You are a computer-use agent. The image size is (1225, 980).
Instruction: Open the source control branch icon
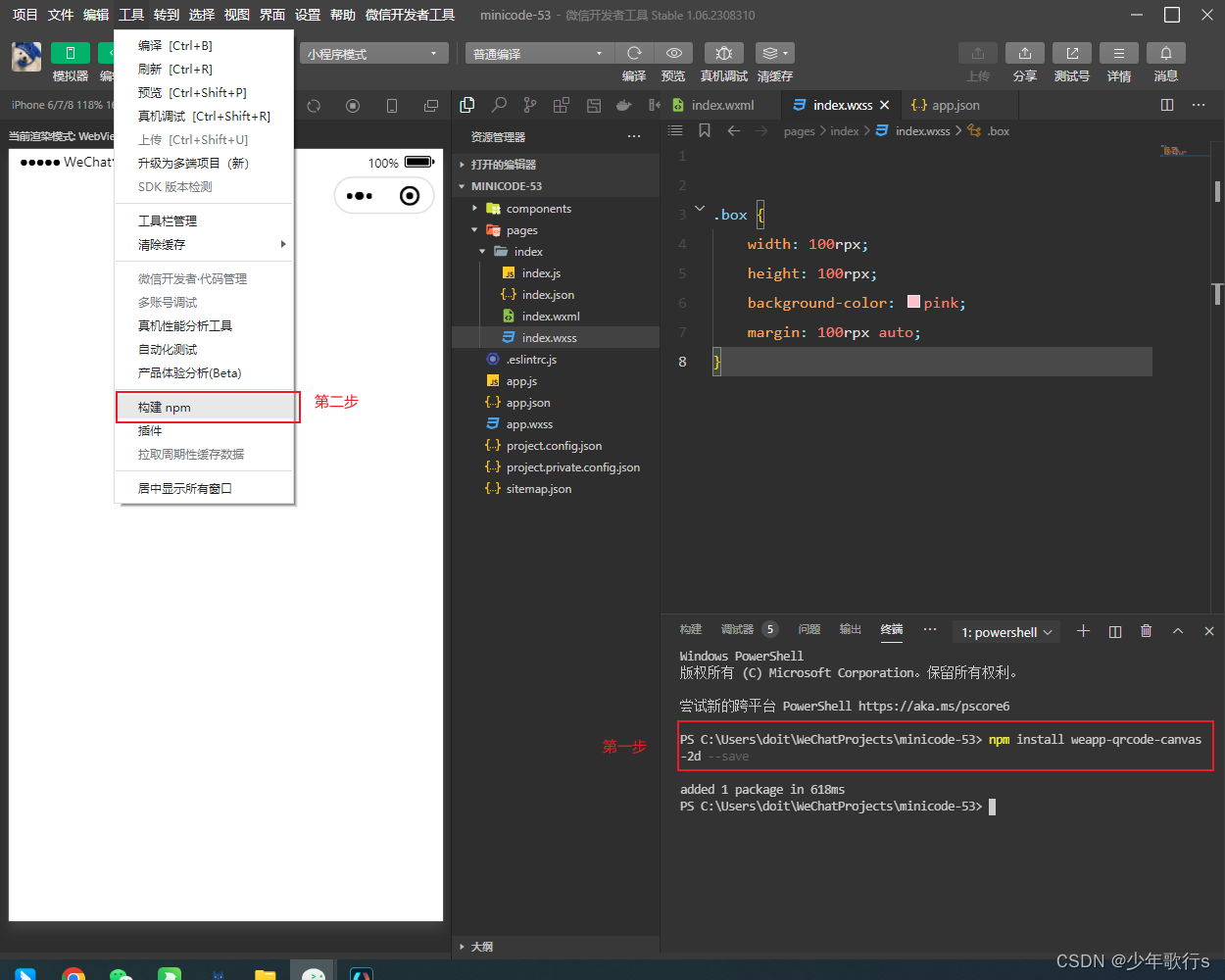click(530, 105)
